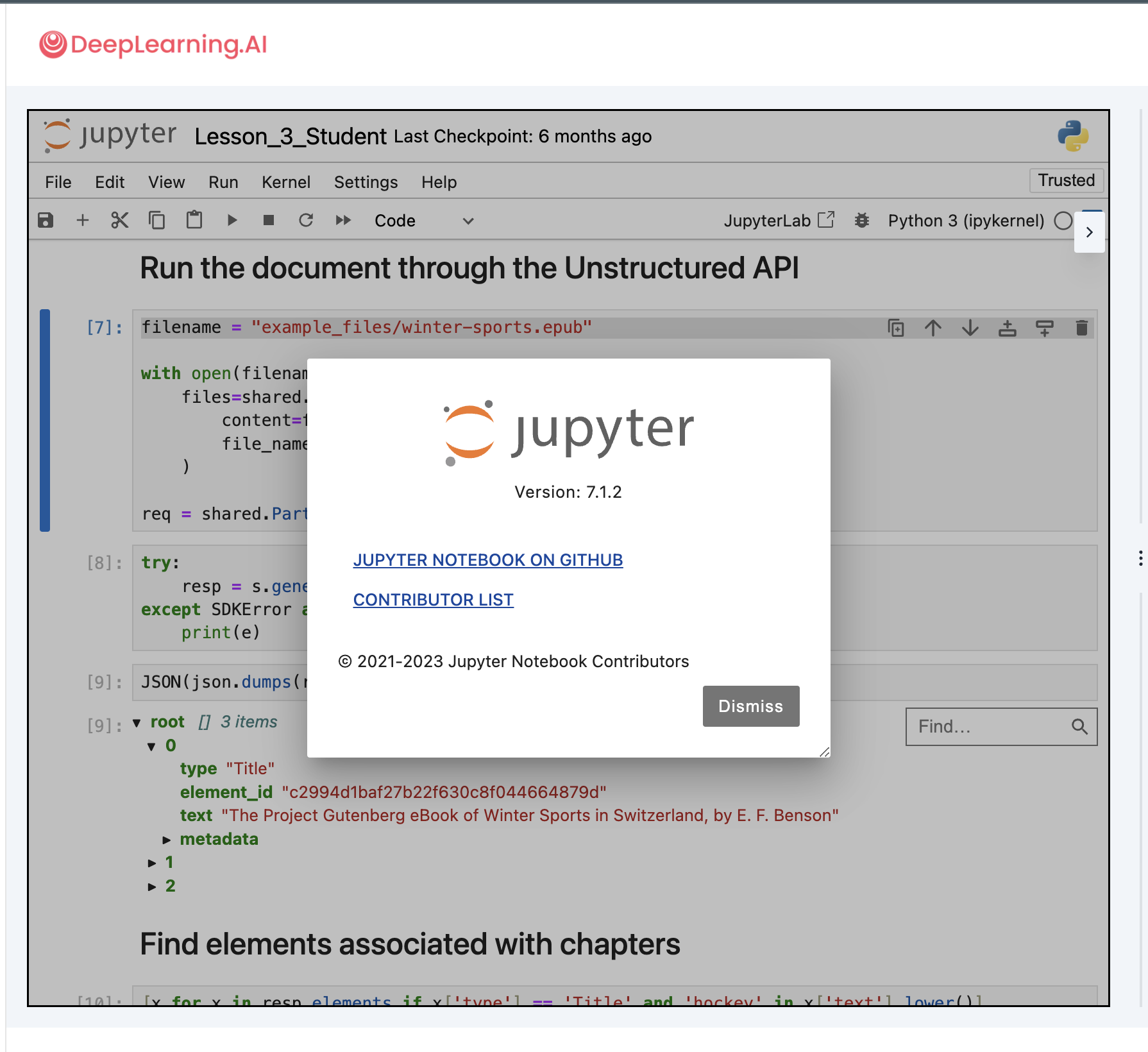Image resolution: width=1148 pixels, height=1052 pixels.
Task: Open the File menu
Action: (x=58, y=182)
